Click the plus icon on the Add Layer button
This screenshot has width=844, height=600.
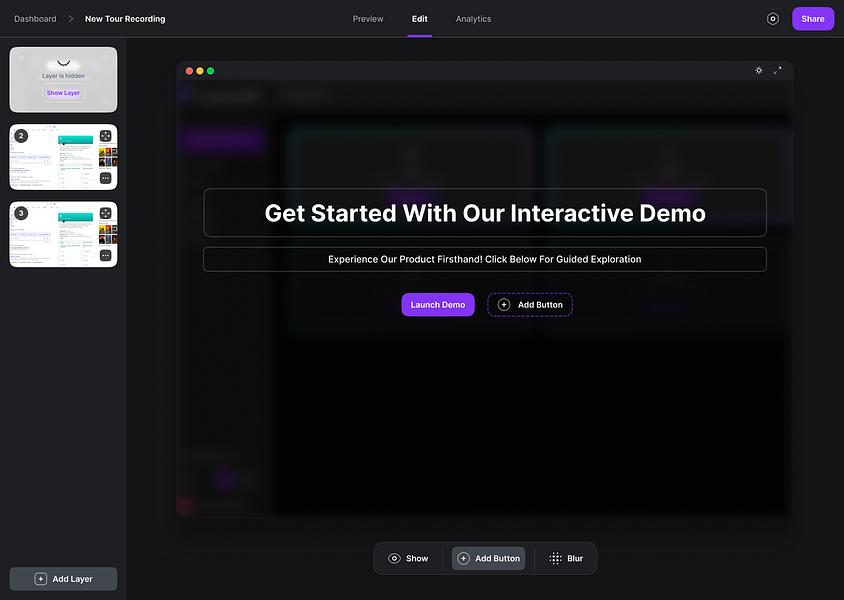tap(40, 578)
